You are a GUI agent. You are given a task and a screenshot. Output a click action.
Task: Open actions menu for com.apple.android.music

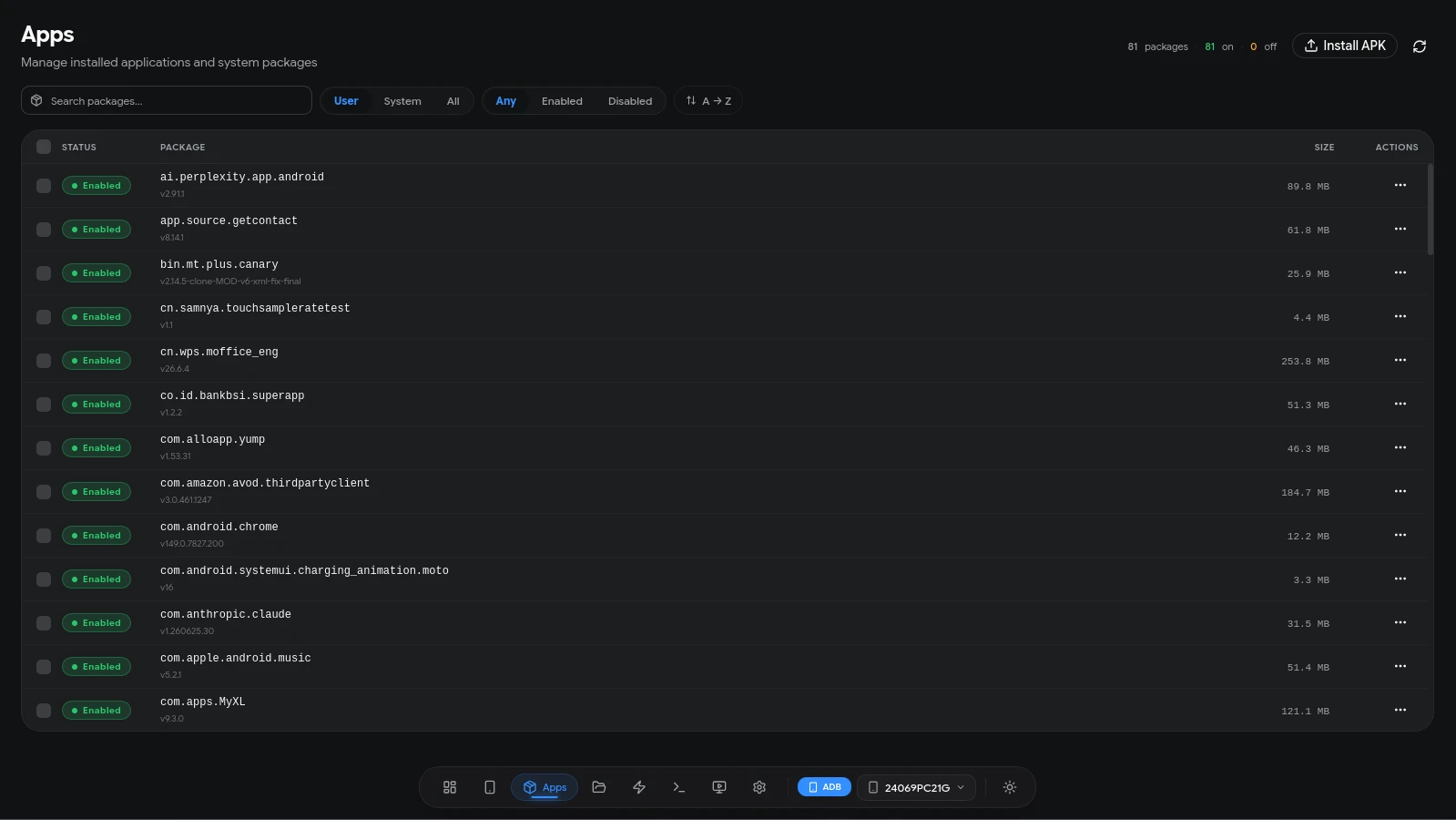coord(1400,667)
